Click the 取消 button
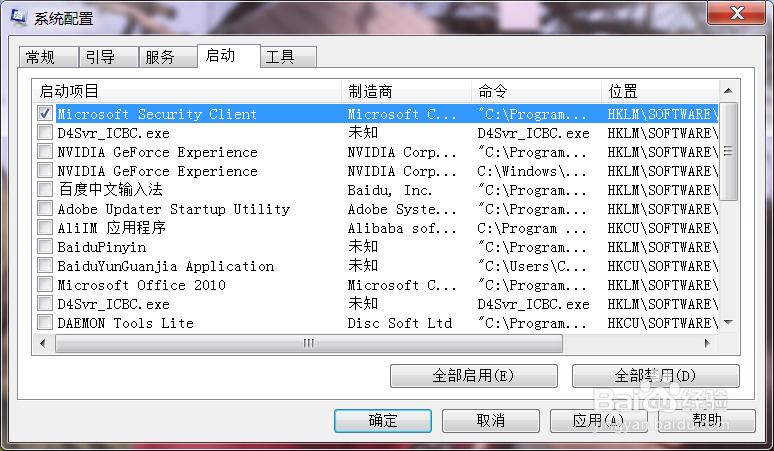Viewport: 774px width, 451px height. [491, 421]
